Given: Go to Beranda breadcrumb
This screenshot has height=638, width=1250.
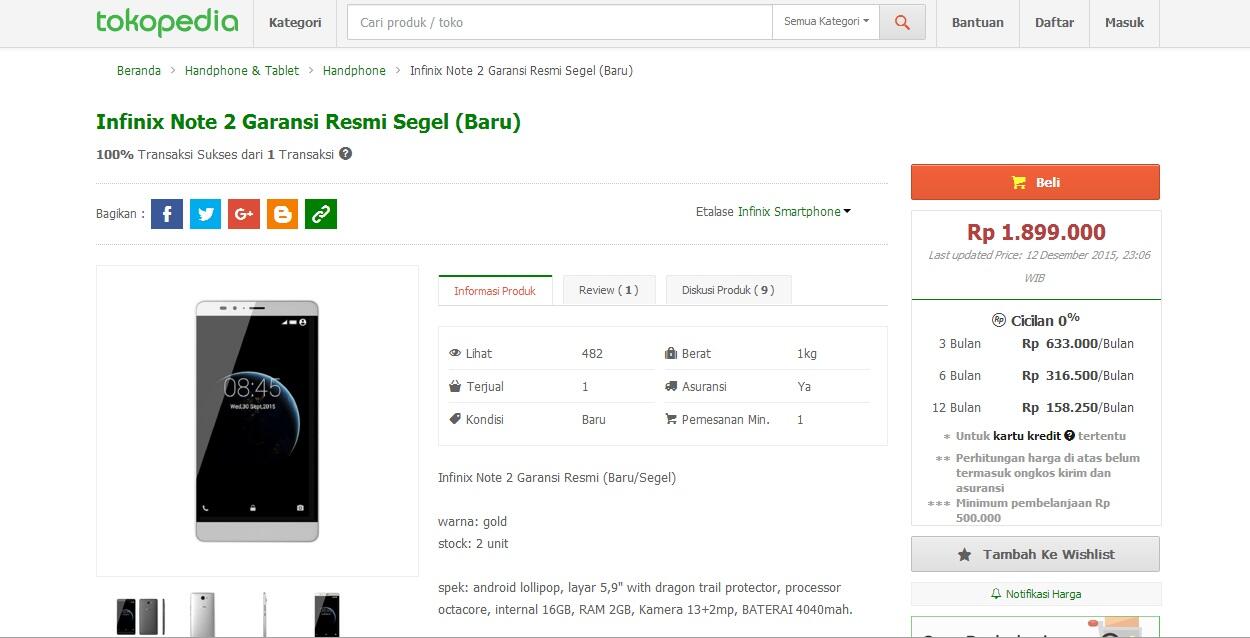Looking at the screenshot, I should pyautogui.click(x=139, y=71).
